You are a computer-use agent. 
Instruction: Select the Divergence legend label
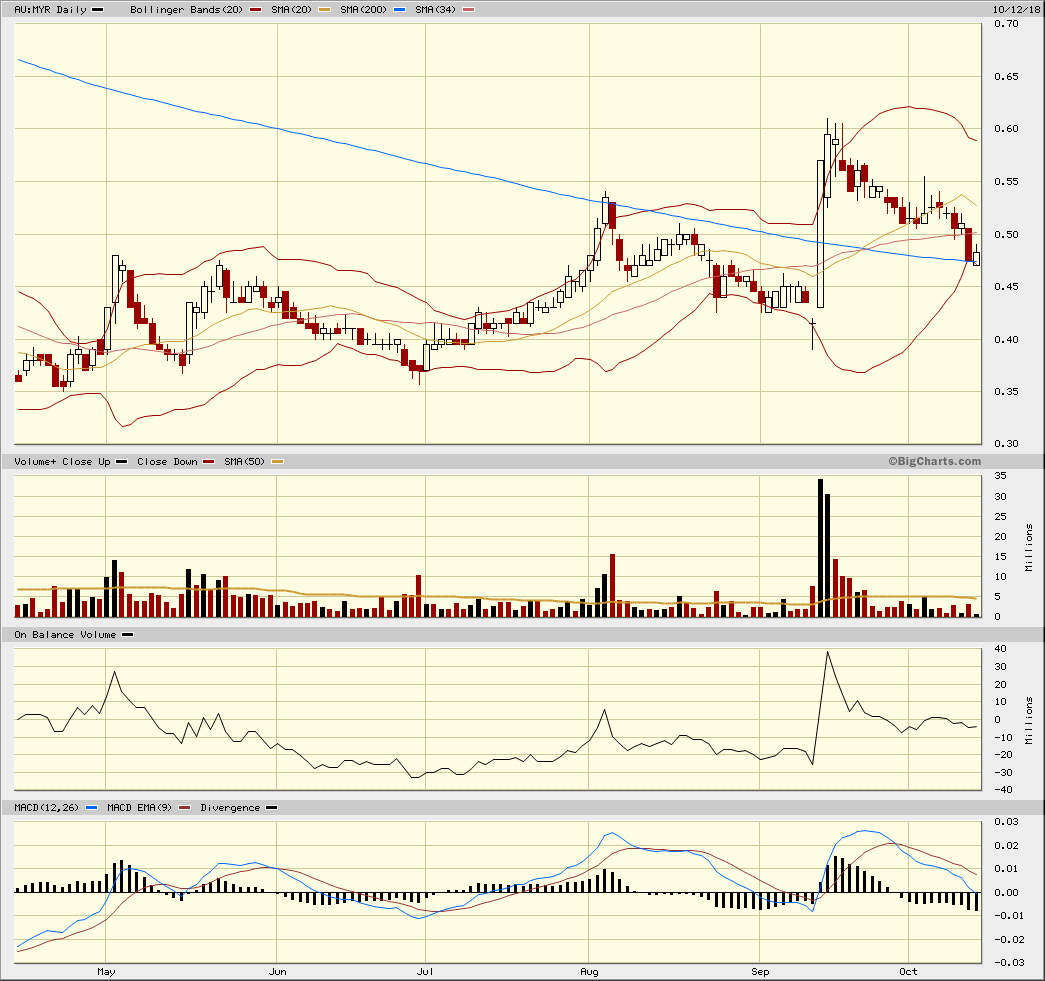[230, 807]
